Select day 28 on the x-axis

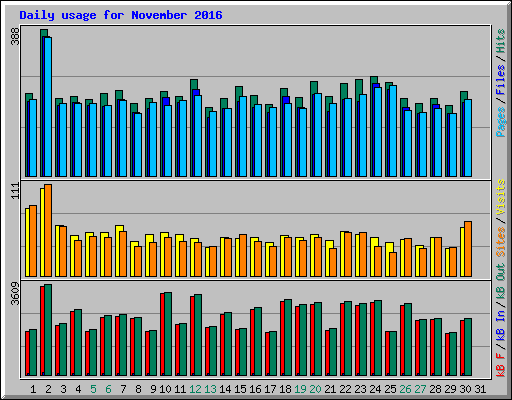[x=435, y=389]
